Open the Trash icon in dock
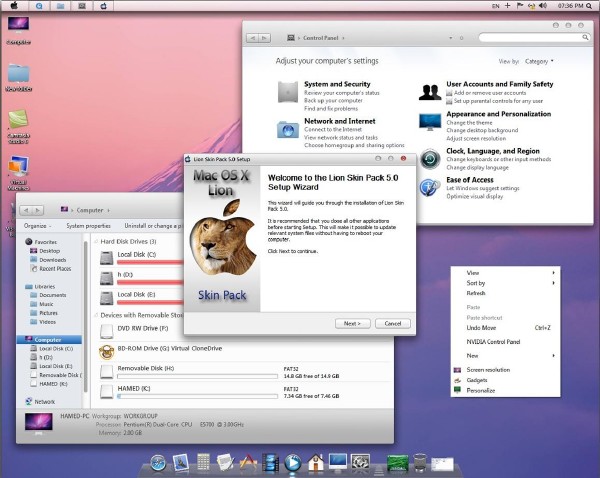The height and width of the screenshot is (478, 600). (x=420, y=462)
